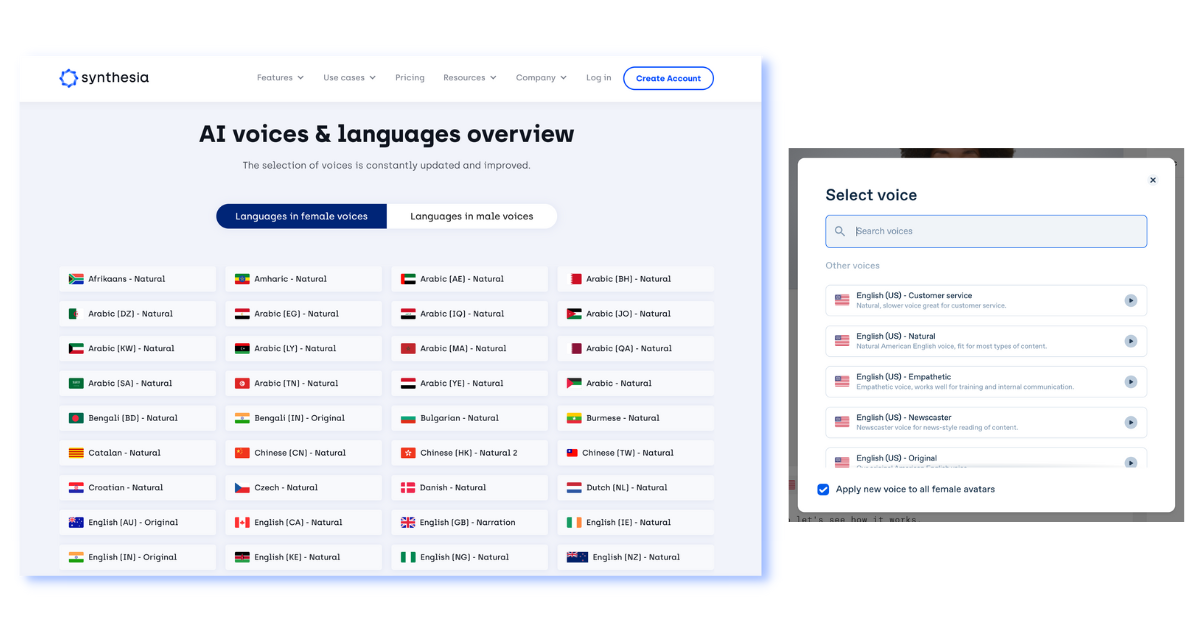Viewport: 1200px width, 630px height.
Task: Play the English (US) - Natural voice preview
Action: coord(1131,340)
